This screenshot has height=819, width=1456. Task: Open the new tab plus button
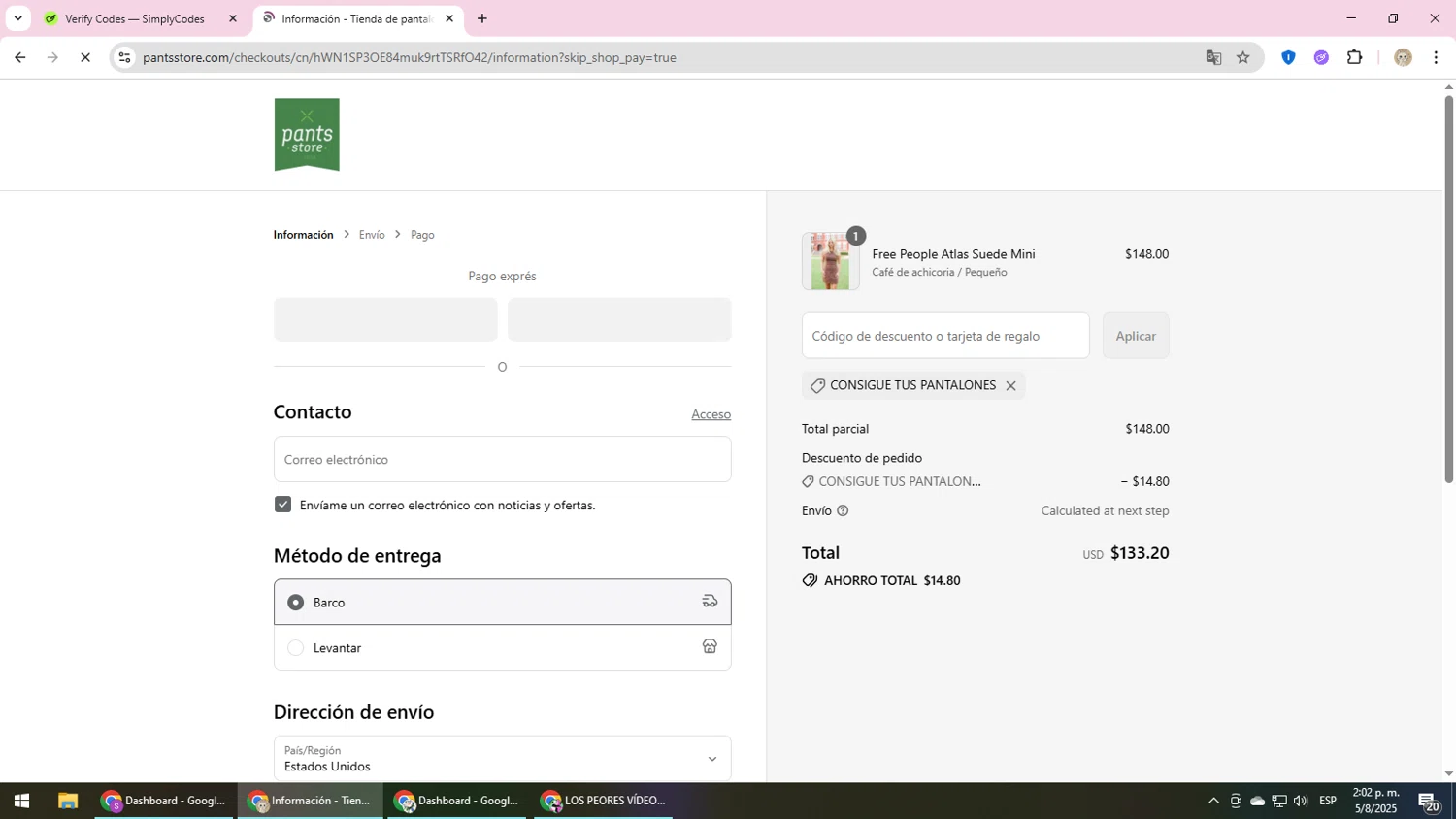pyautogui.click(x=482, y=18)
